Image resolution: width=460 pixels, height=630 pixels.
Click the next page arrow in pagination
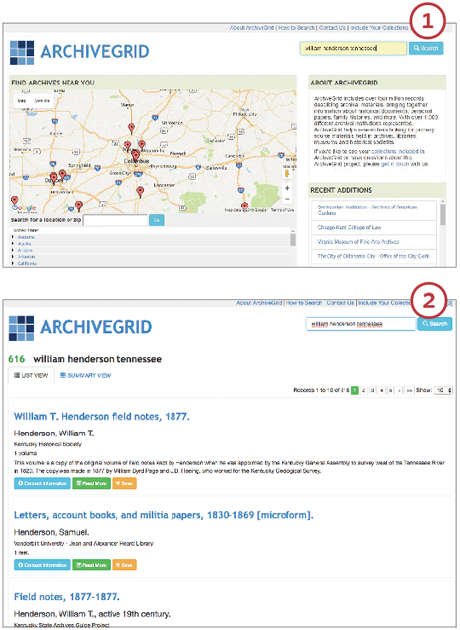pos(399,391)
